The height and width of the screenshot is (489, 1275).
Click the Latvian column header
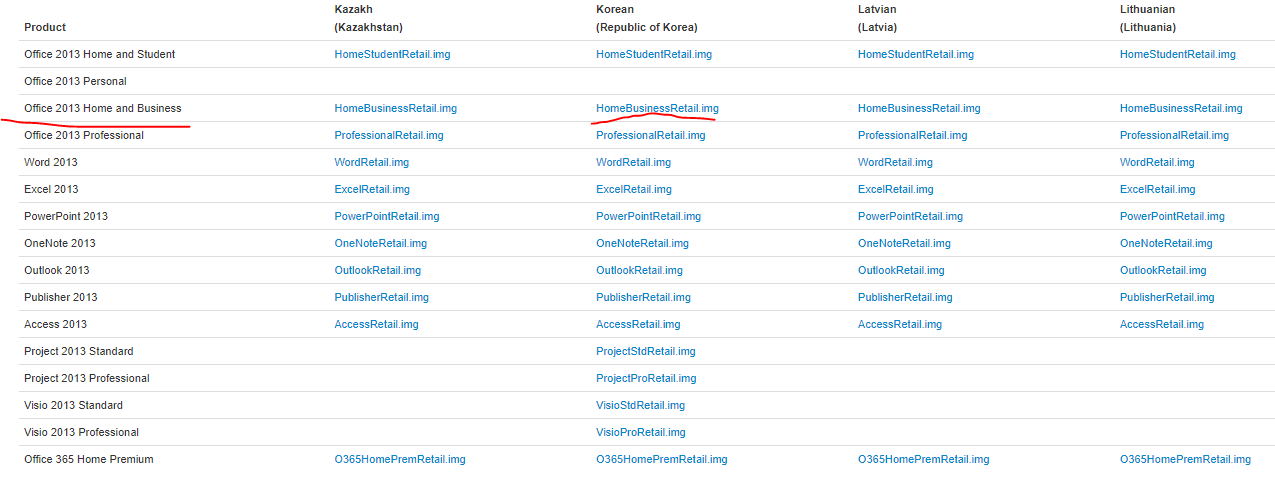point(878,18)
